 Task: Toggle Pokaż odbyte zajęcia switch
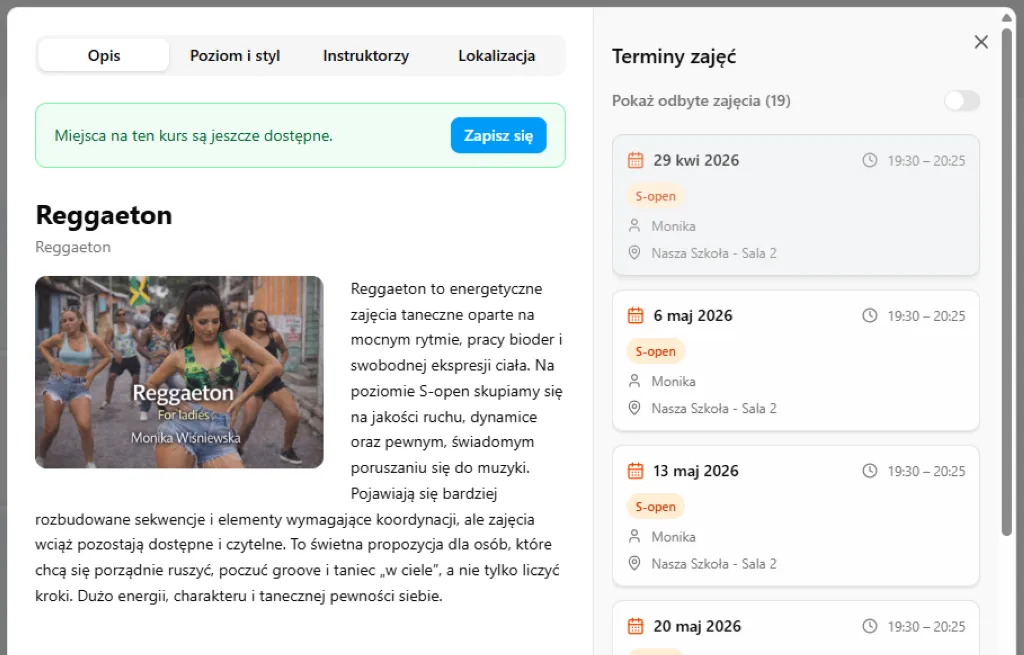coord(962,101)
